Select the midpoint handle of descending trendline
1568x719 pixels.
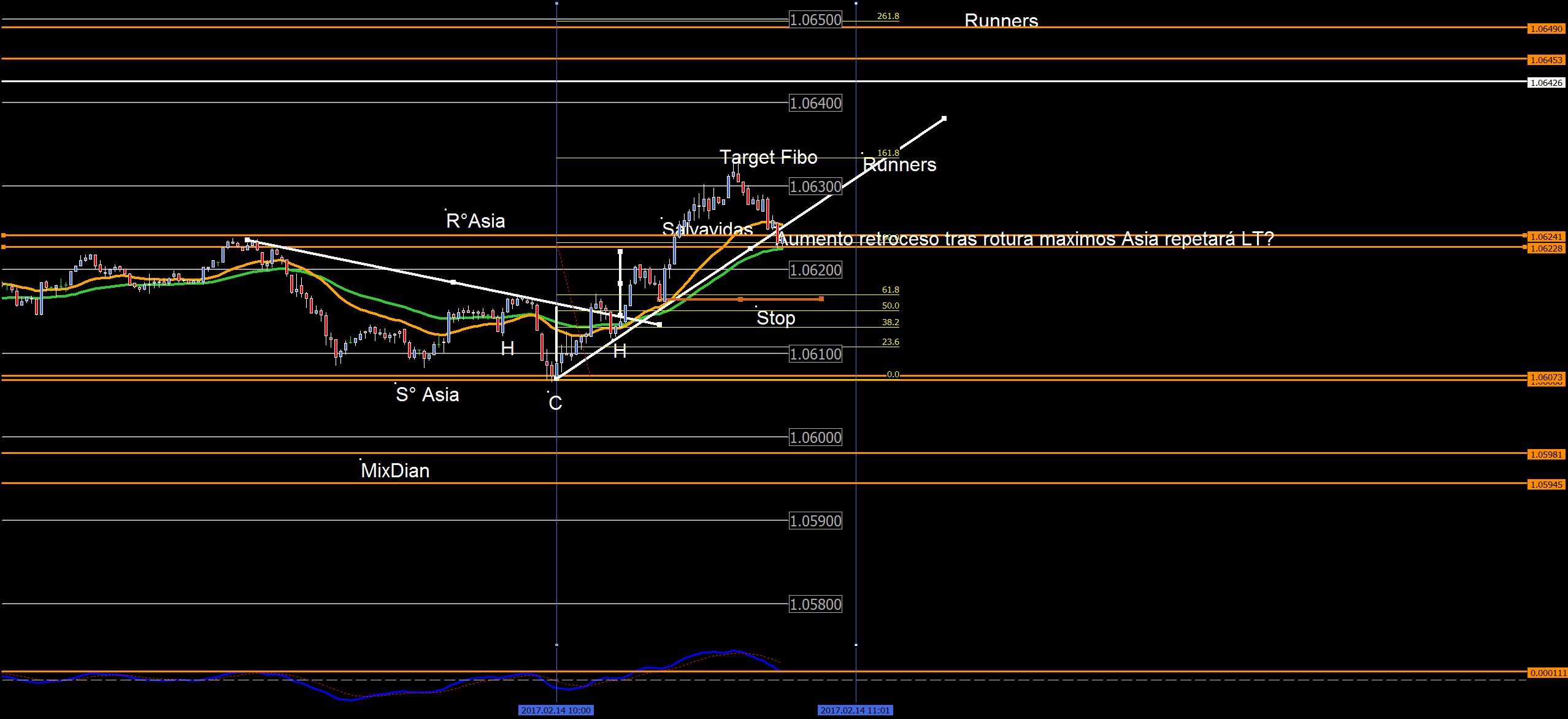[453, 282]
